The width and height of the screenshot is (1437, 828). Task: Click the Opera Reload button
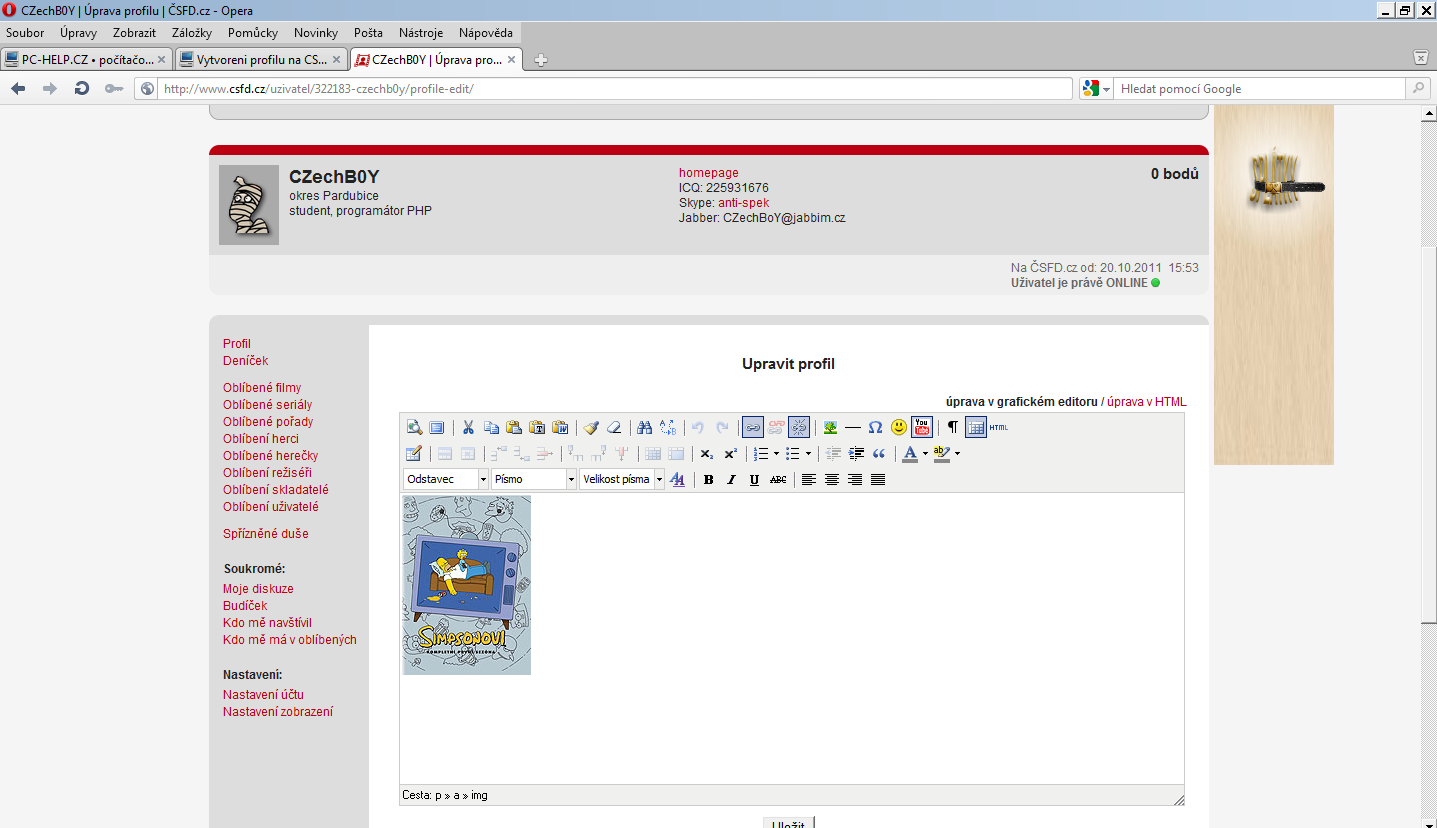[82, 88]
